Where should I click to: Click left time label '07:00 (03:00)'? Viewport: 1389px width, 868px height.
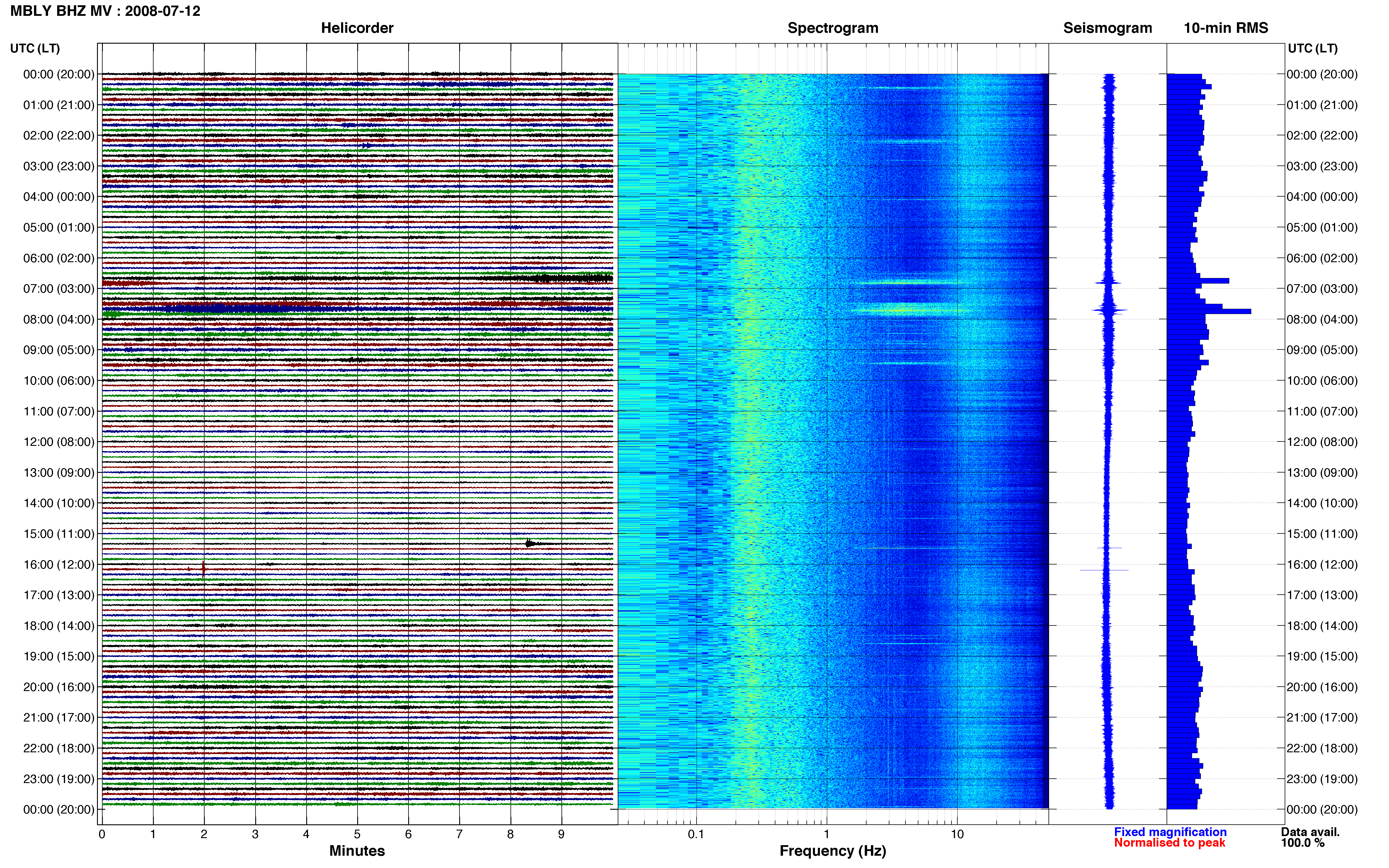(x=59, y=289)
